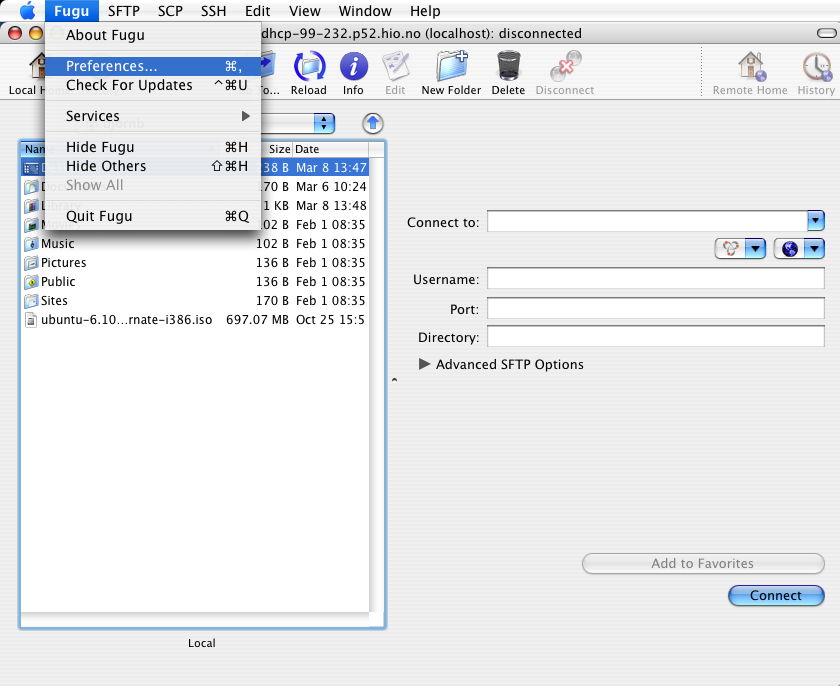Expand the Services submenu
The width and height of the screenshot is (840, 686).
tap(153, 116)
